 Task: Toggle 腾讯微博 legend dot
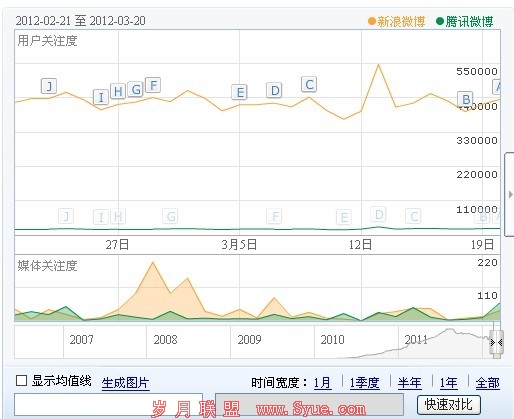(440, 22)
